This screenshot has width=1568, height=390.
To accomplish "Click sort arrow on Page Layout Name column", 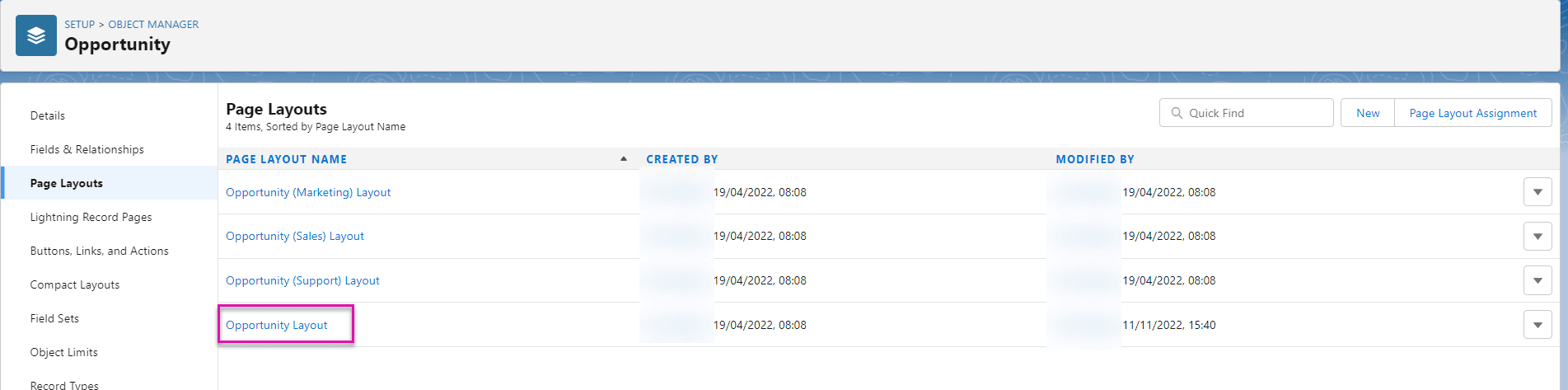I will (624, 159).
